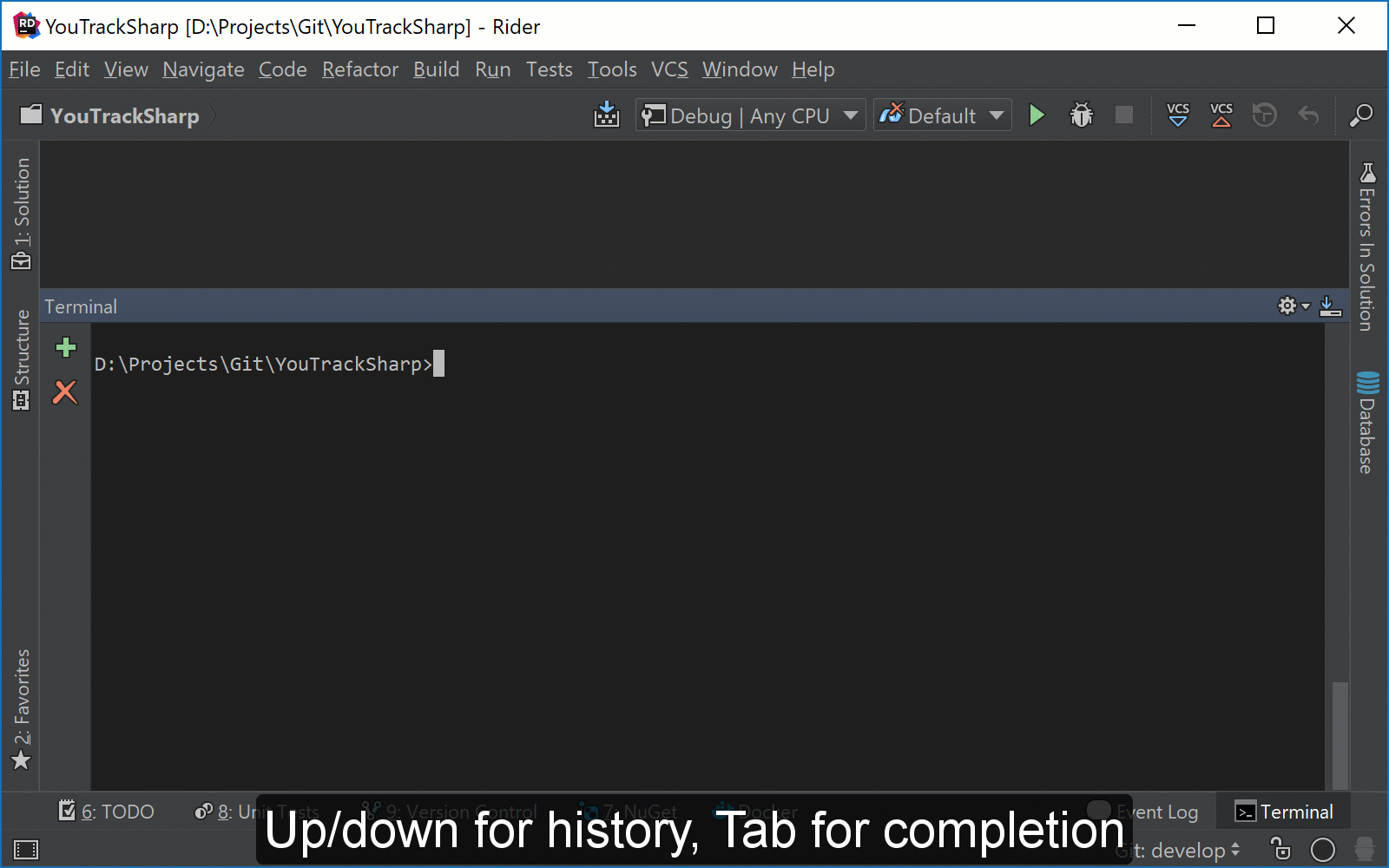
Task: Start debugging with the bug icon
Action: [x=1081, y=115]
